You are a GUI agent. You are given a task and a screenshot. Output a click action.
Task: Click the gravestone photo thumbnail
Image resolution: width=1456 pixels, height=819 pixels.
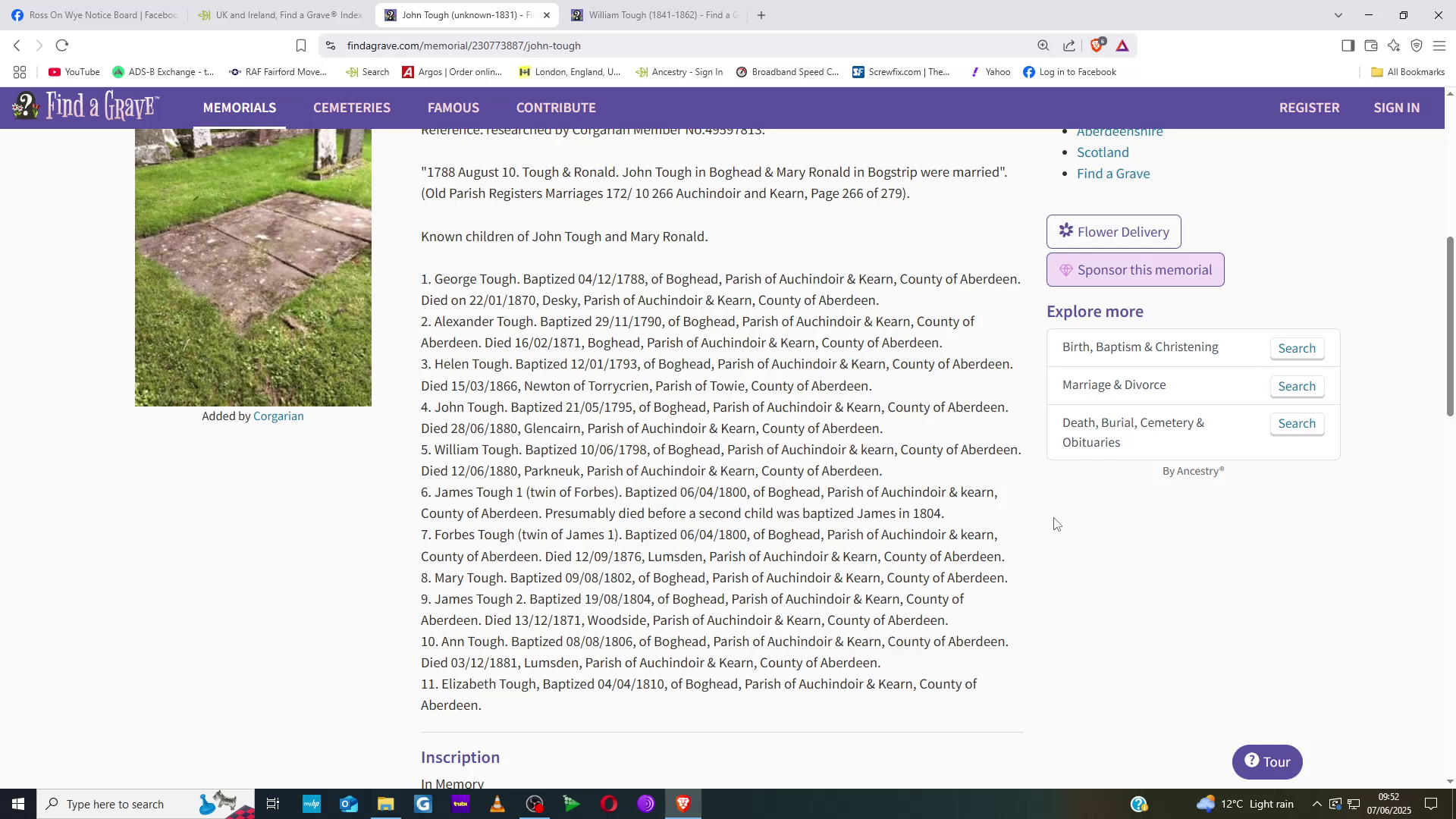click(253, 267)
